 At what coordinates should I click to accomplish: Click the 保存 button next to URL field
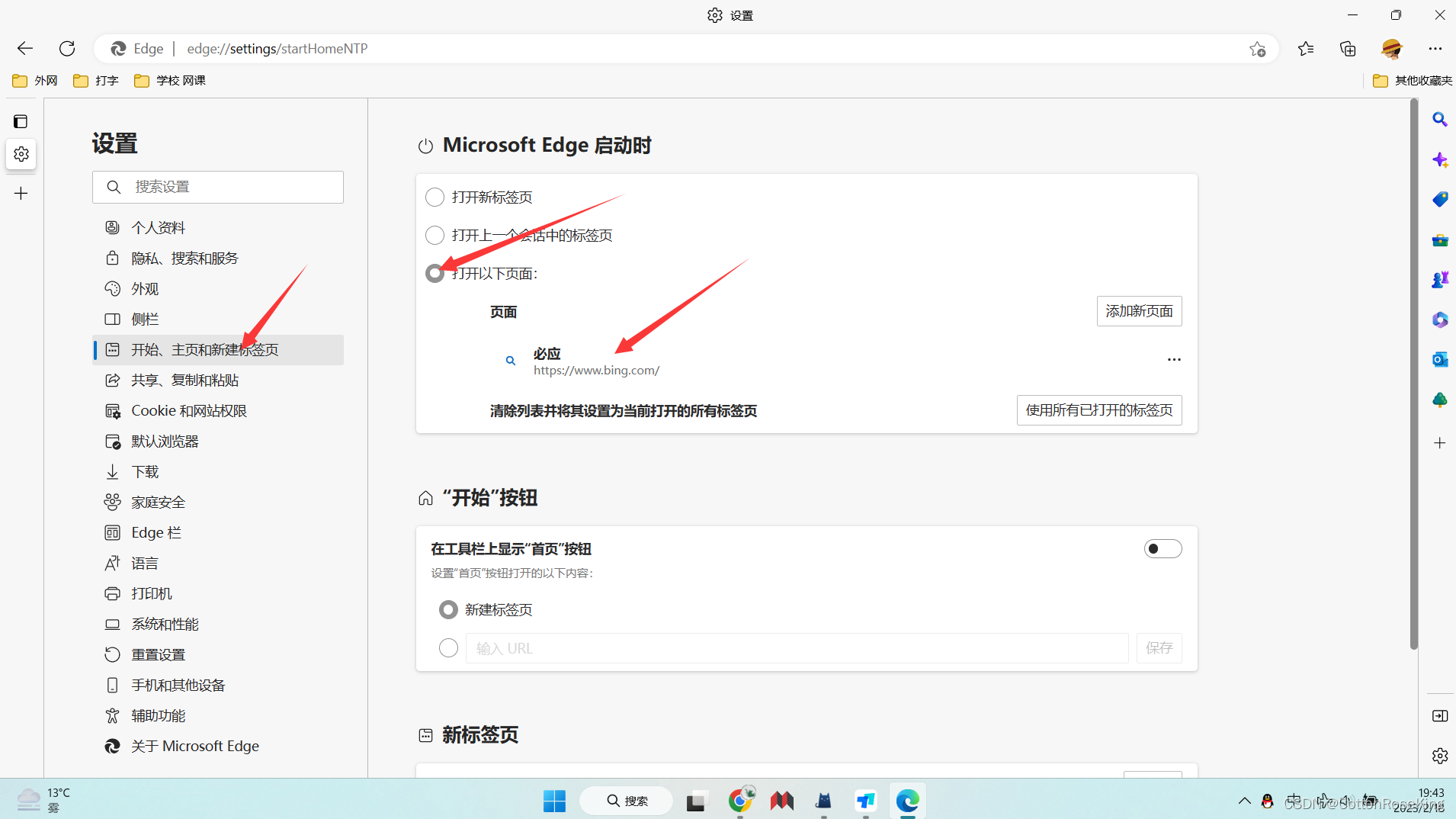coord(1159,648)
